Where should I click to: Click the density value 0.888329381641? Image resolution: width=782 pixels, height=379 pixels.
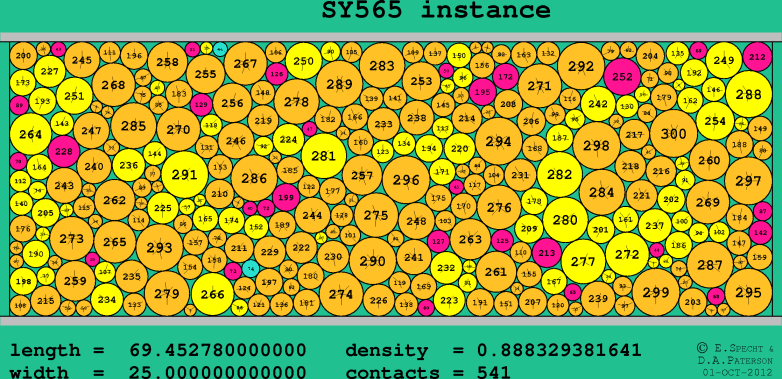(x=559, y=351)
